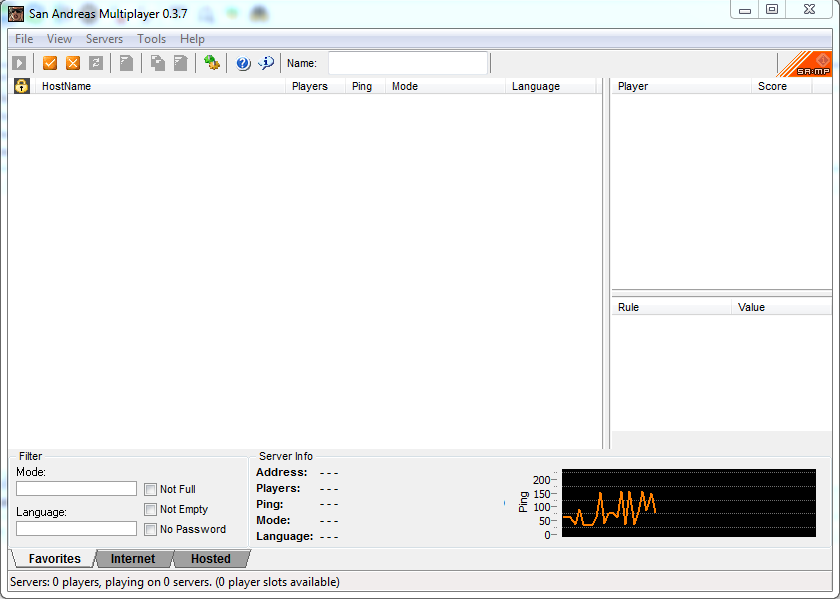840x599 pixels.
Task: Click the 'Ping:' label in Server Info
Action: (269, 504)
